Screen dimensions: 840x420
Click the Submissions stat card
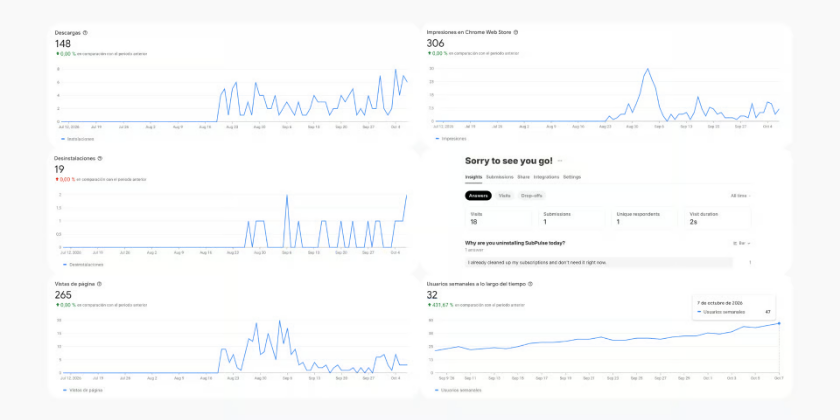click(571, 218)
